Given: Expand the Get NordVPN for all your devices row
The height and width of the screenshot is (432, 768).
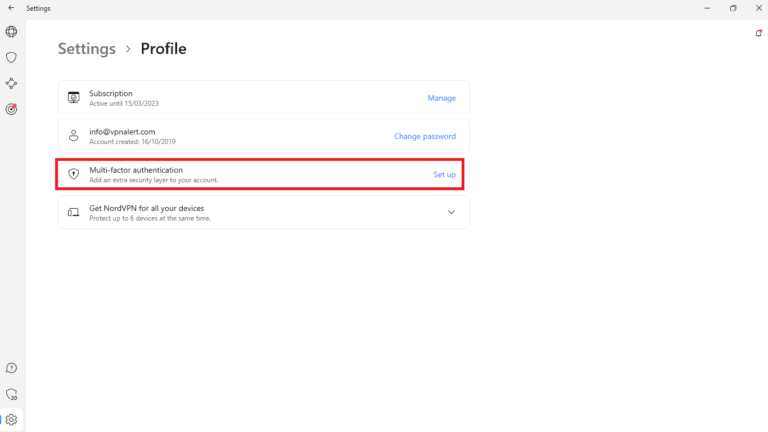Looking at the screenshot, I should pyautogui.click(x=250, y=212).
